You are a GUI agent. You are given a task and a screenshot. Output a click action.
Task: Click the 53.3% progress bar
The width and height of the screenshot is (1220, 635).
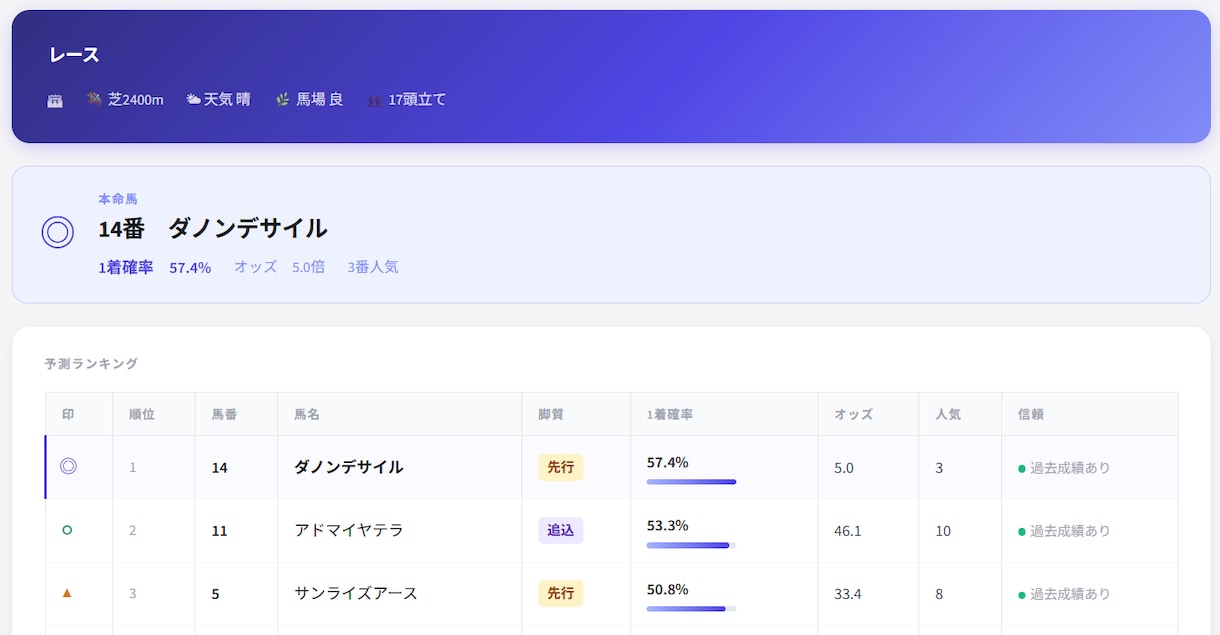tap(691, 545)
